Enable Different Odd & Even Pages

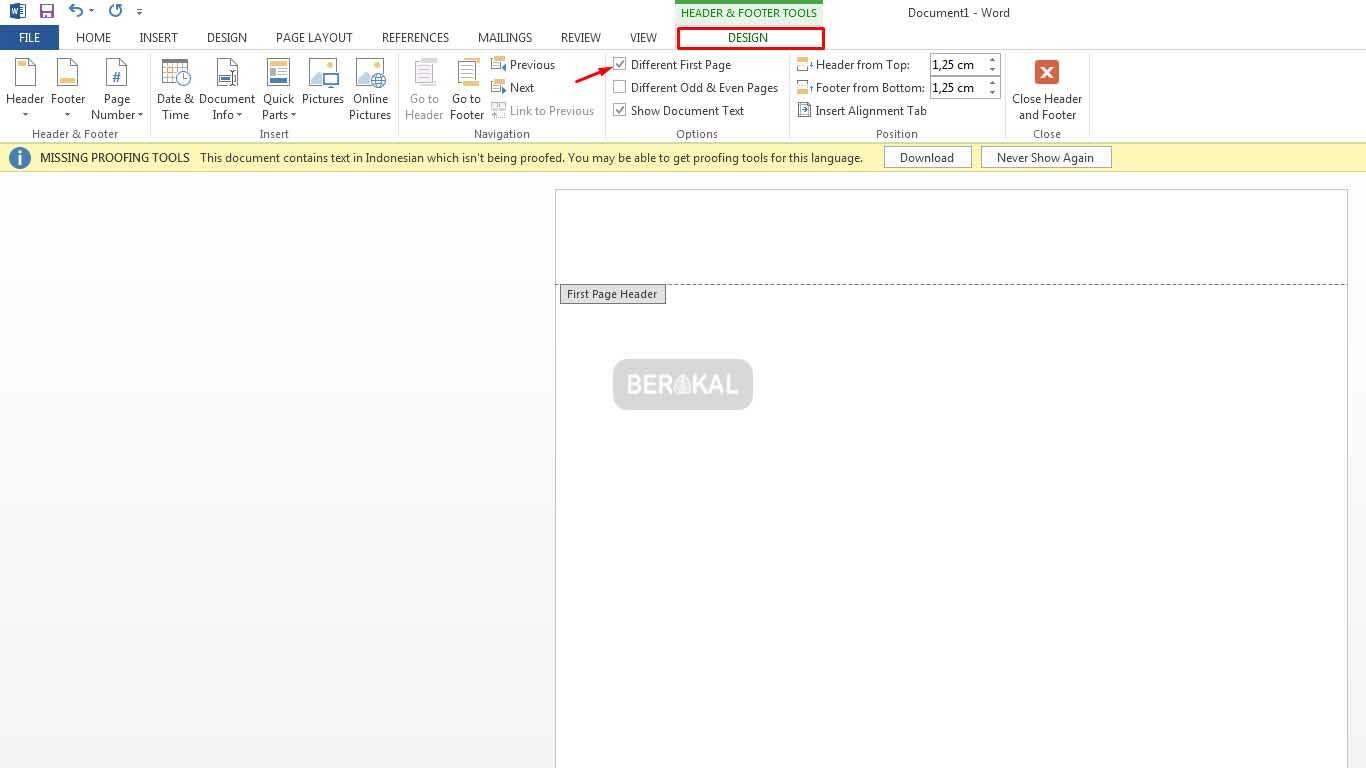(620, 87)
